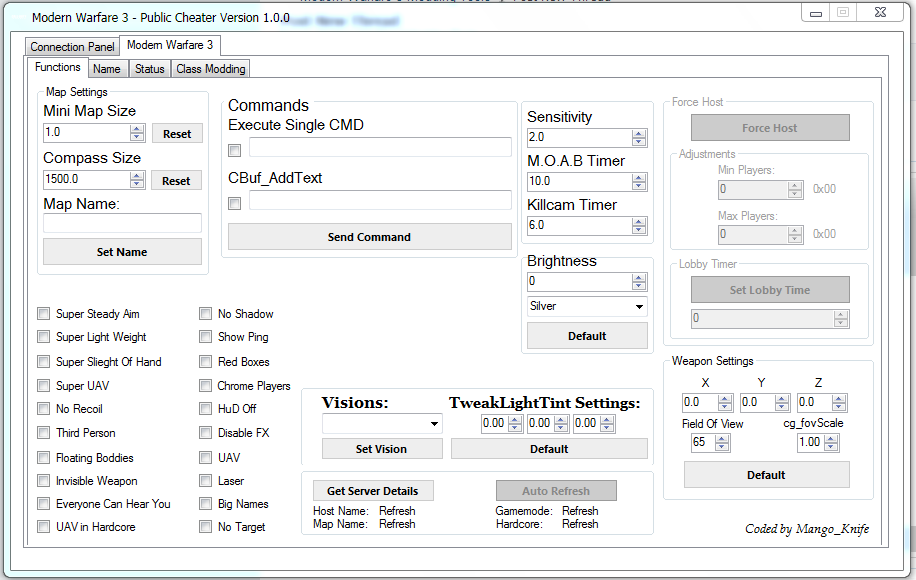
Task: Focus the Execute Single CMD text box
Action: point(380,147)
